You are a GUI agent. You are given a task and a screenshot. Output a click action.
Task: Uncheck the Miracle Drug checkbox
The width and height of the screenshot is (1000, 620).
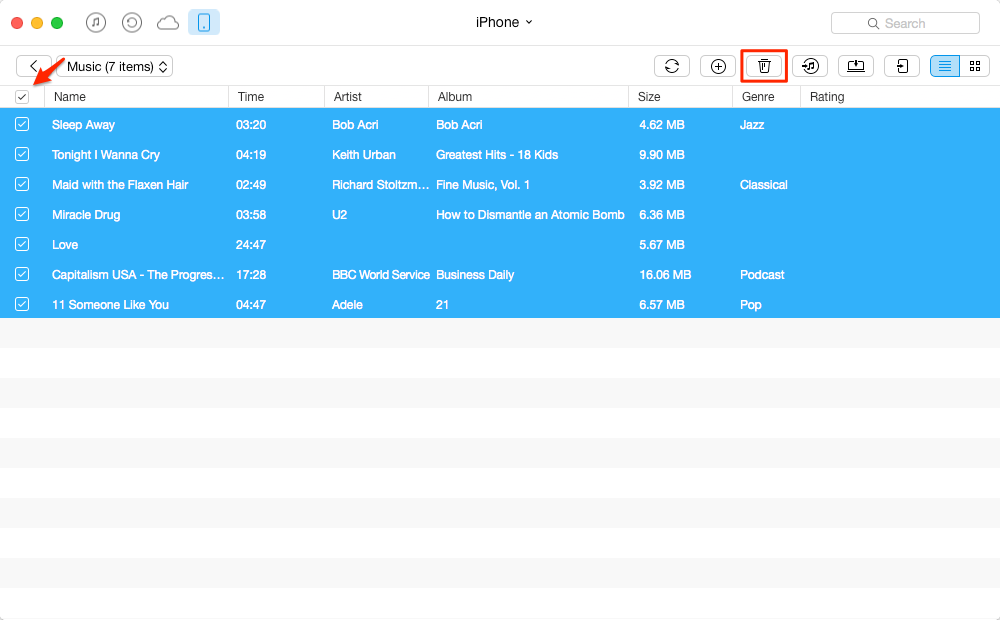point(22,214)
